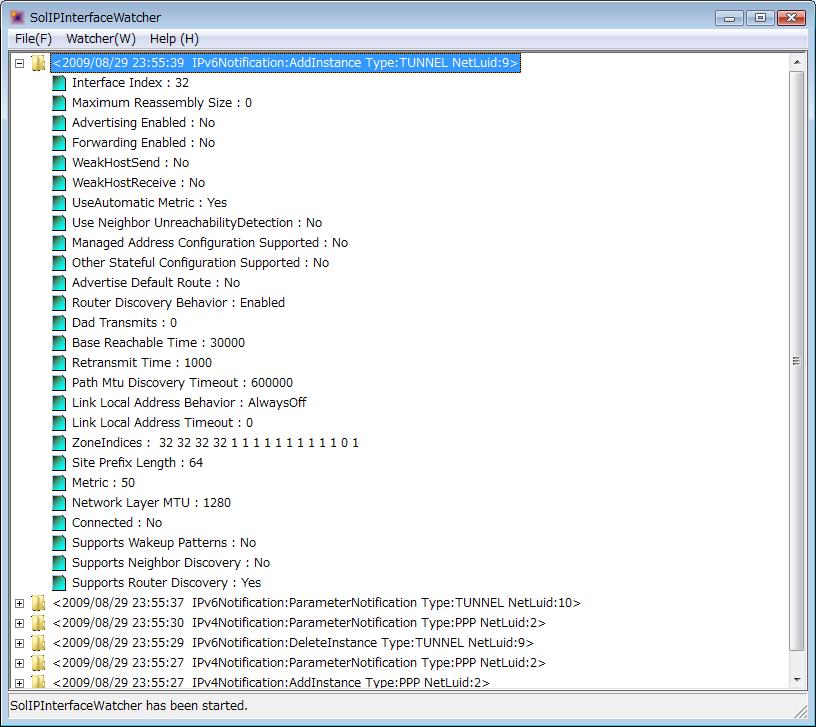Select 'Network Layer MTU : 1280' row
This screenshot has width=816, height=727.
tap(151, 503)
